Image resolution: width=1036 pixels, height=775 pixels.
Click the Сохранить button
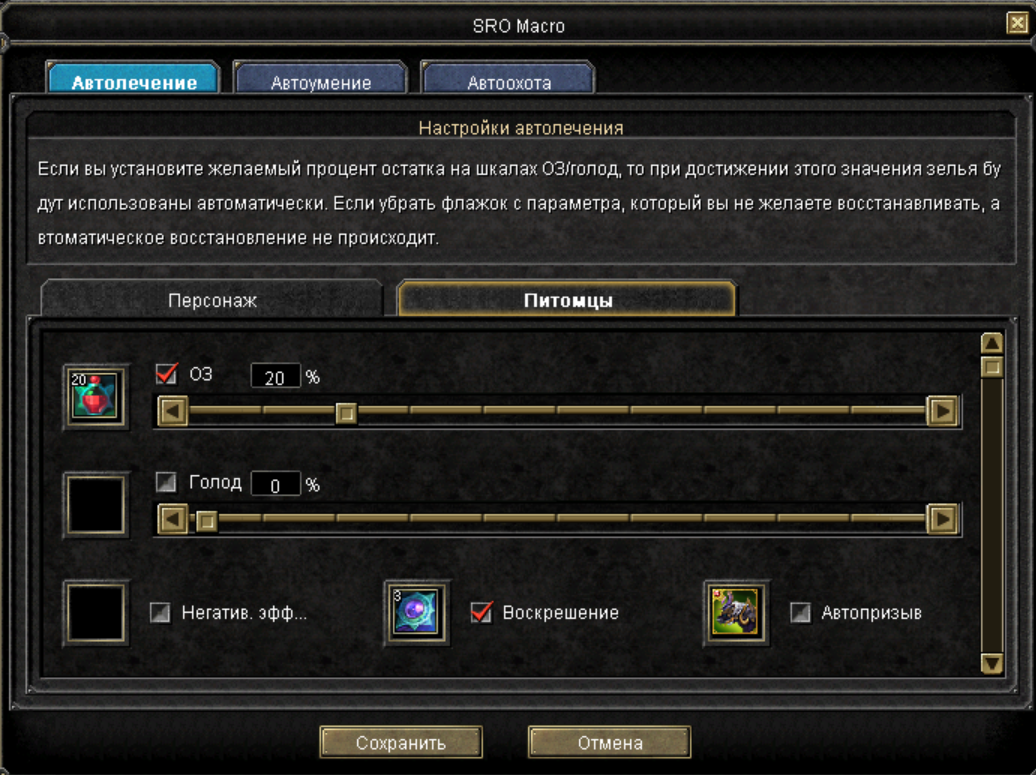coord(401,743)
